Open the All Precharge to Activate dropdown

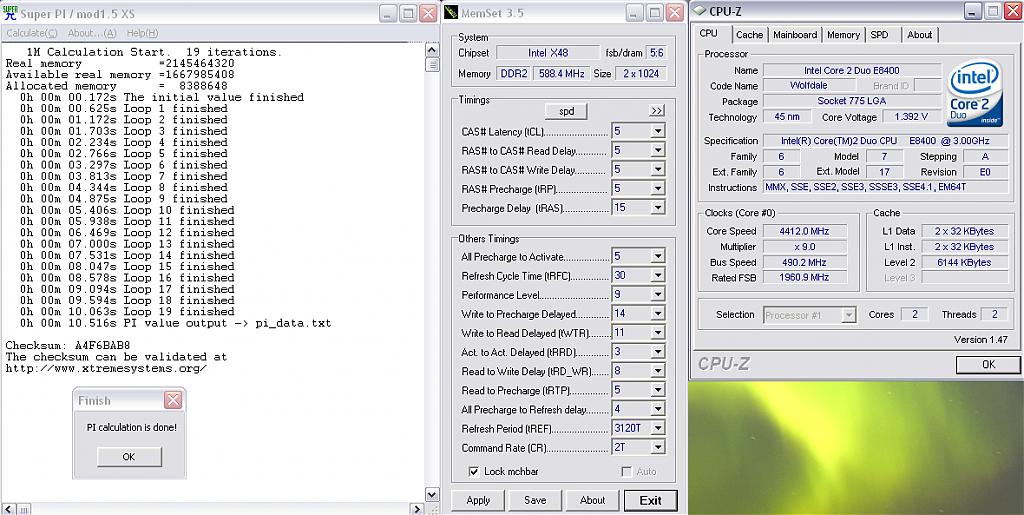pyautogui.click(x=658, y=257)
